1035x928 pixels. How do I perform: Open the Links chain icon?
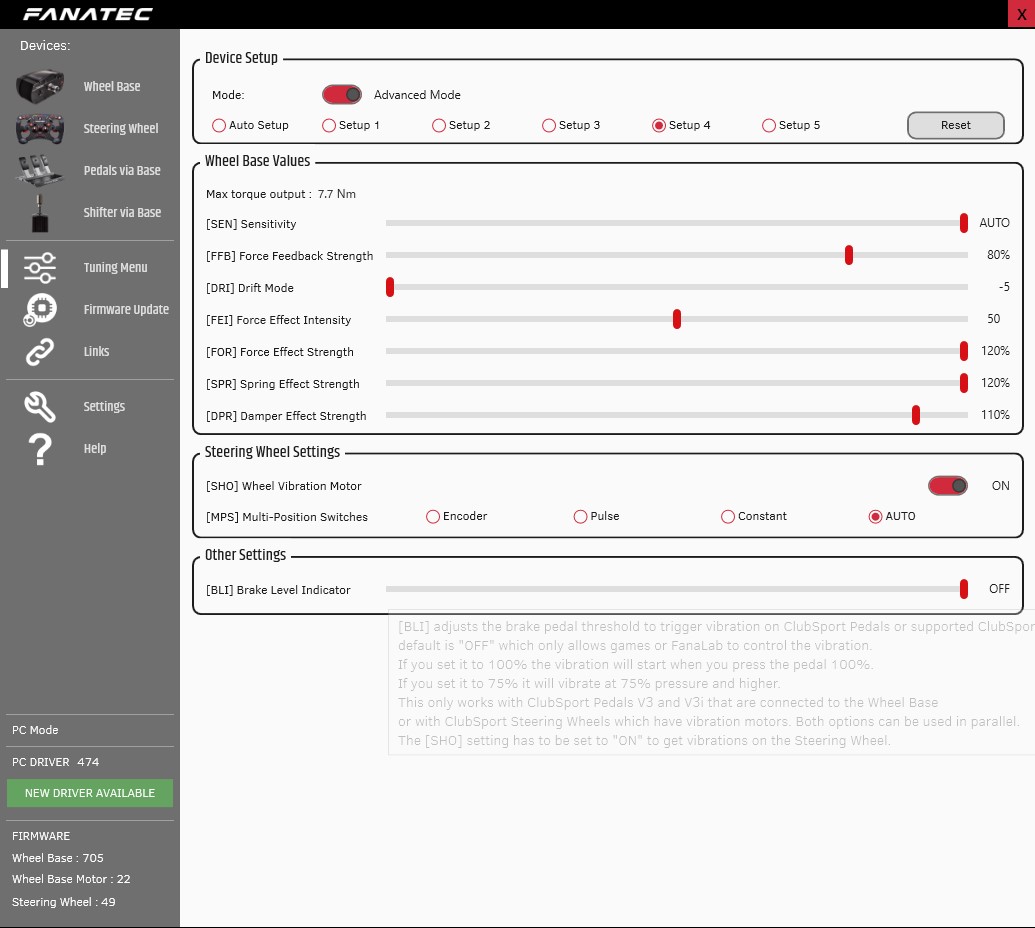[40, 352]
